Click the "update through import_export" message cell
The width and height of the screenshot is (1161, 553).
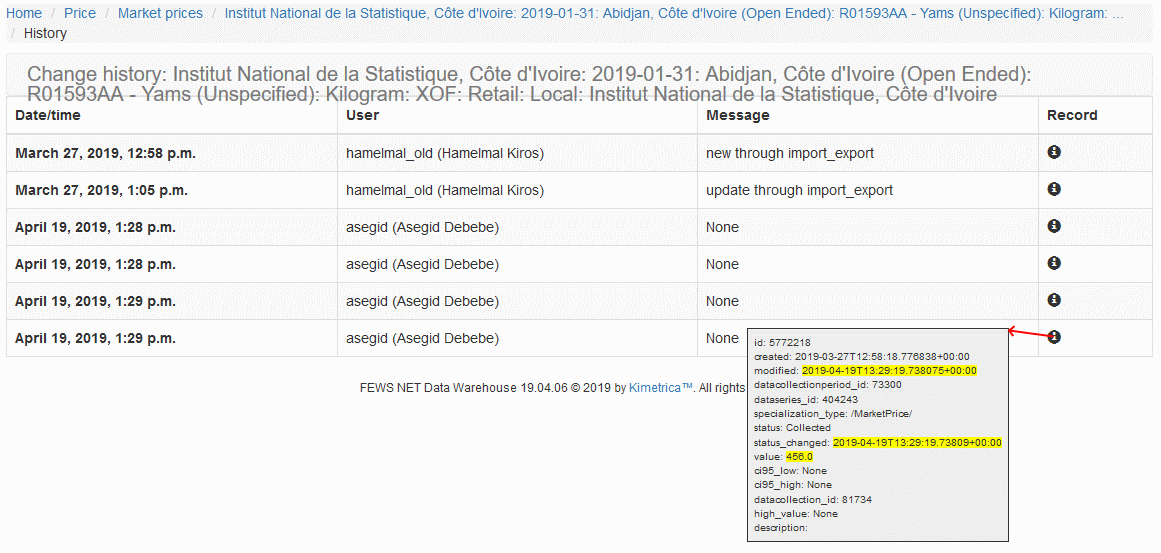click(x=799, y=190)
